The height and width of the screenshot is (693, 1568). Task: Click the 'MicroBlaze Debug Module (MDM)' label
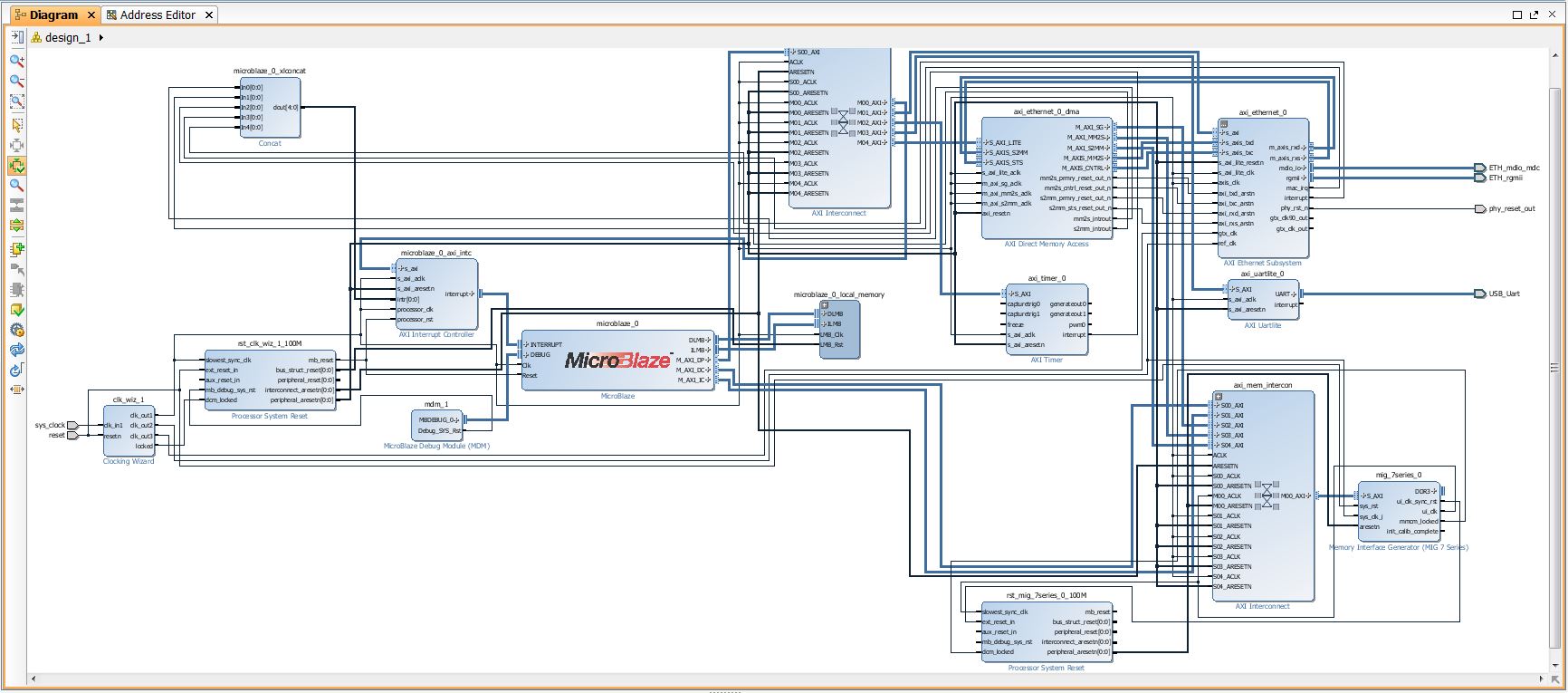[436, 446]
